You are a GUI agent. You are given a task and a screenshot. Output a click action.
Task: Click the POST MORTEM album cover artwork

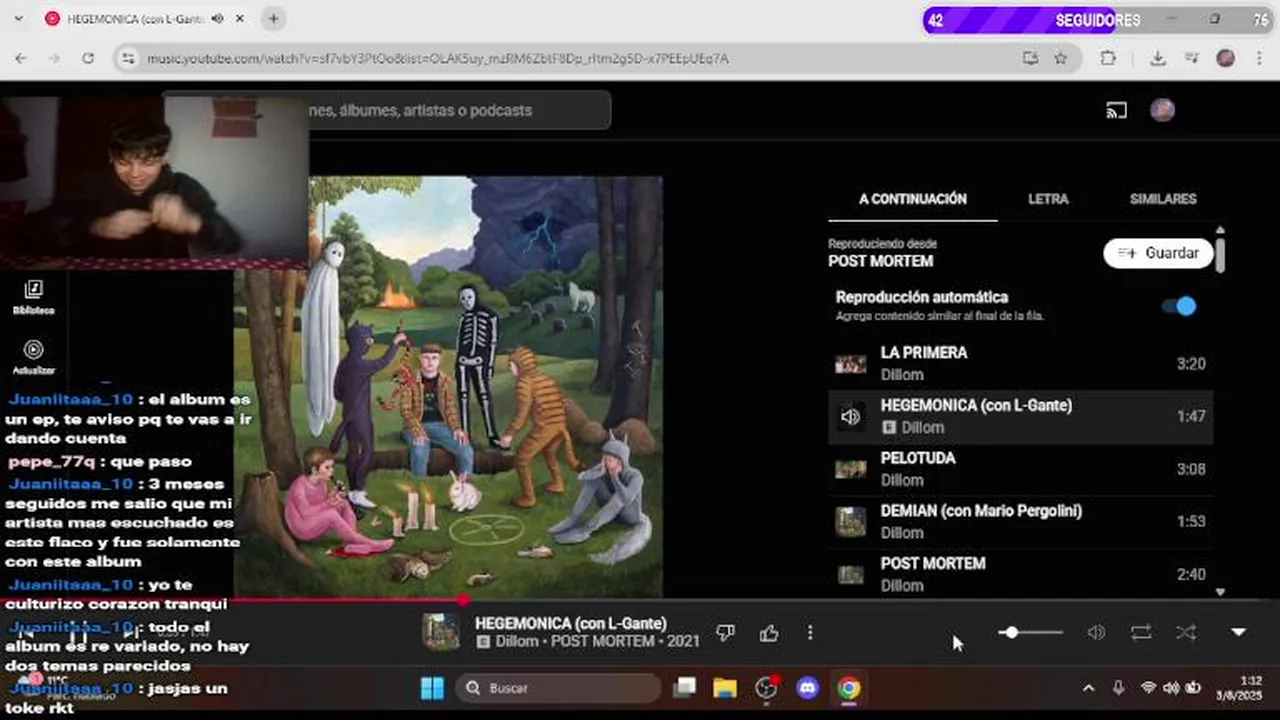pos(448,387)
